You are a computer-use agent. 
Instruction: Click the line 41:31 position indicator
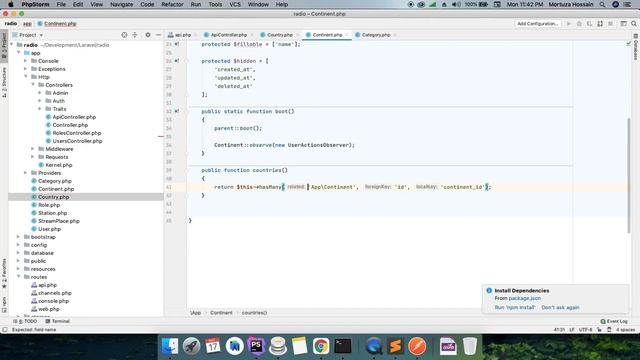[559, 329]
